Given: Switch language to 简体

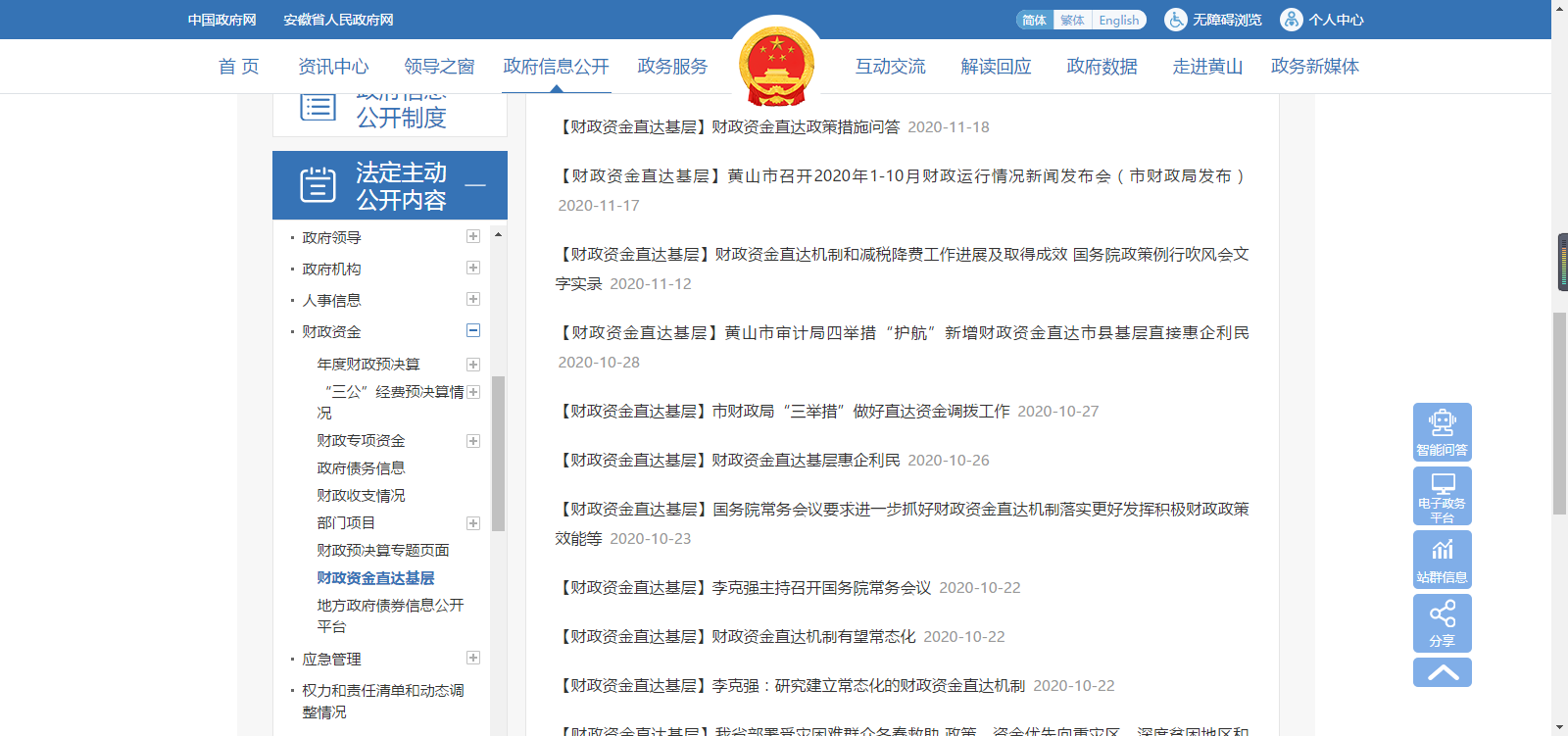Looking at the screenshot, I should pos(1034,20).
